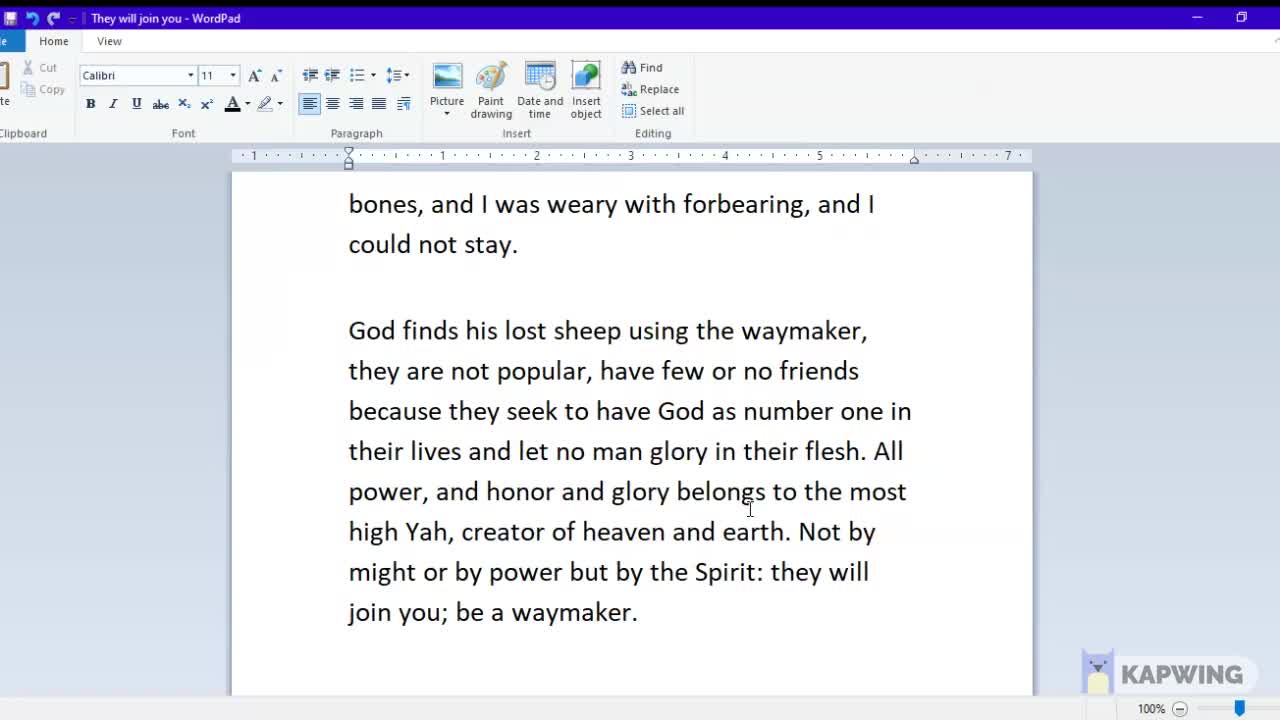Grow the font size
1280x720 pixels.
click(255, 75)
